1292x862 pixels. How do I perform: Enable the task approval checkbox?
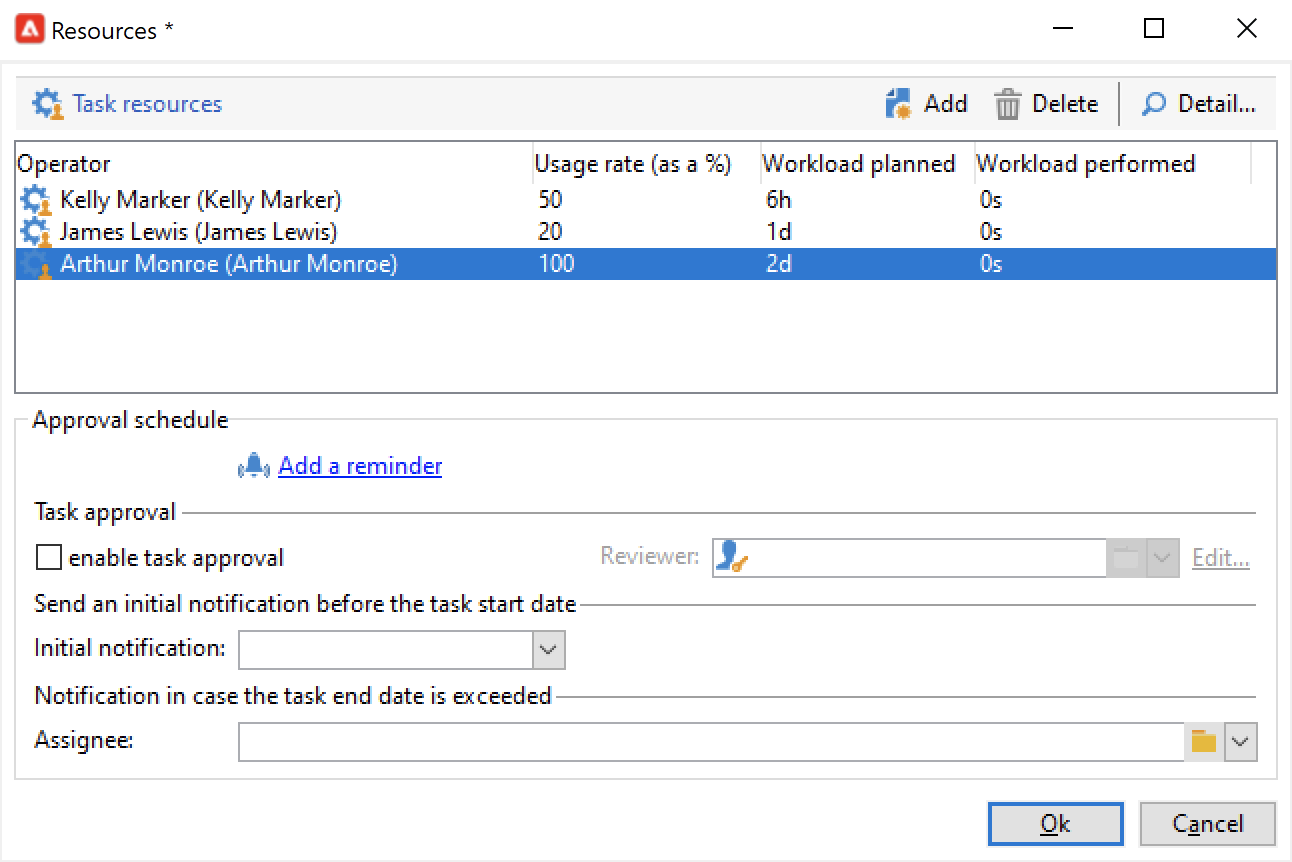point(48,557)
